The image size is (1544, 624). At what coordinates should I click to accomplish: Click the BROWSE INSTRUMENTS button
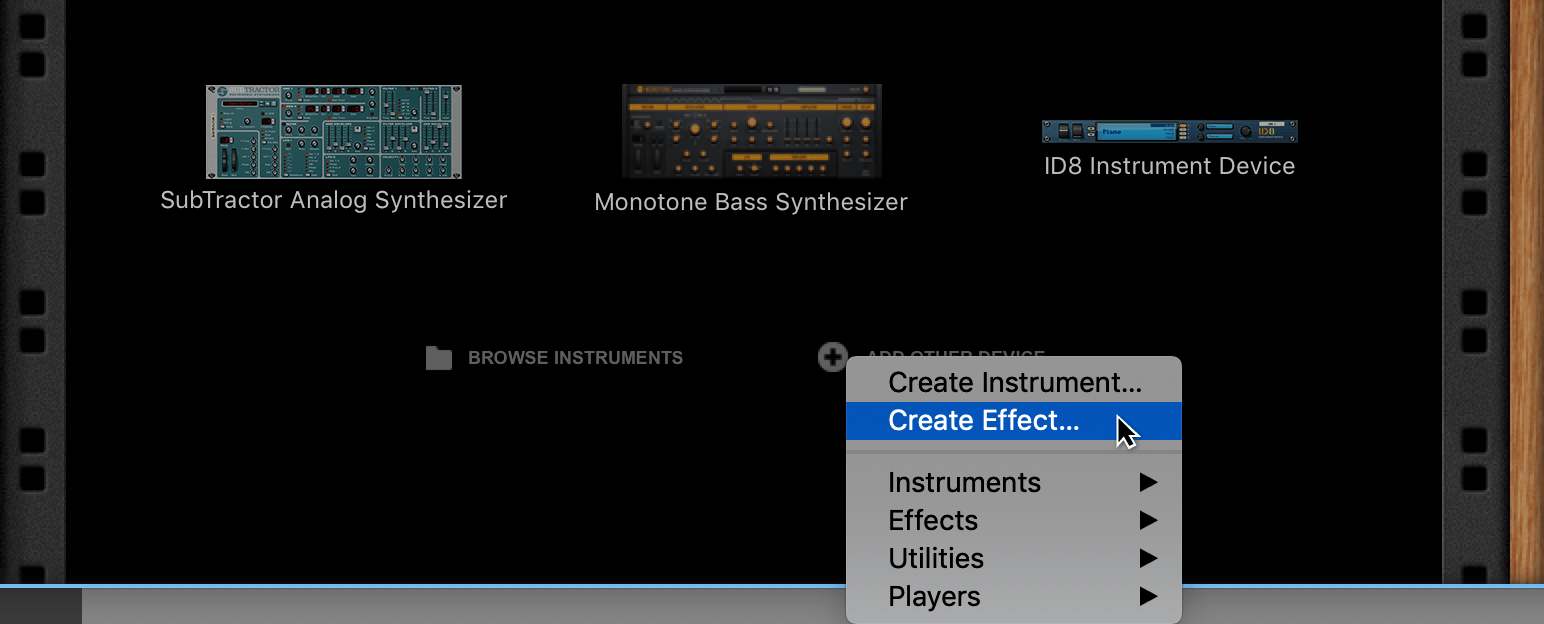575,357
